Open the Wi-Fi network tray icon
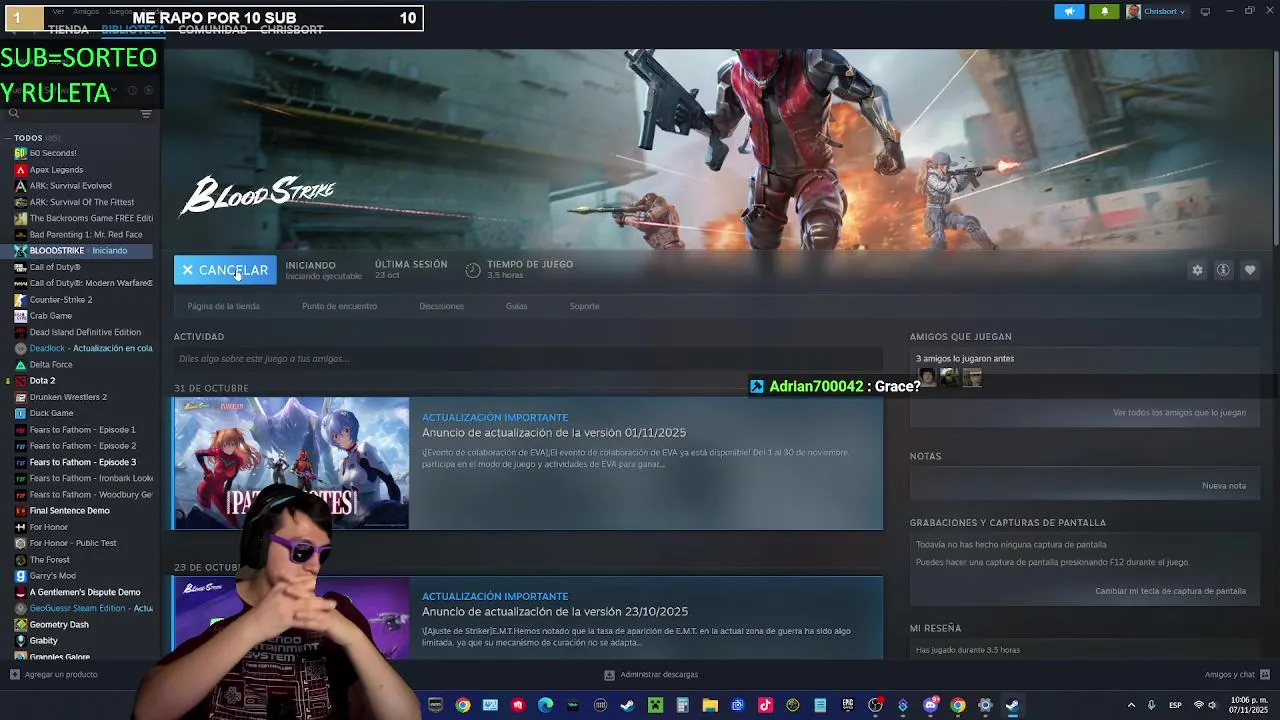Image resolution: width=1280 pixels, height=720 pixels. point(1199,705)
